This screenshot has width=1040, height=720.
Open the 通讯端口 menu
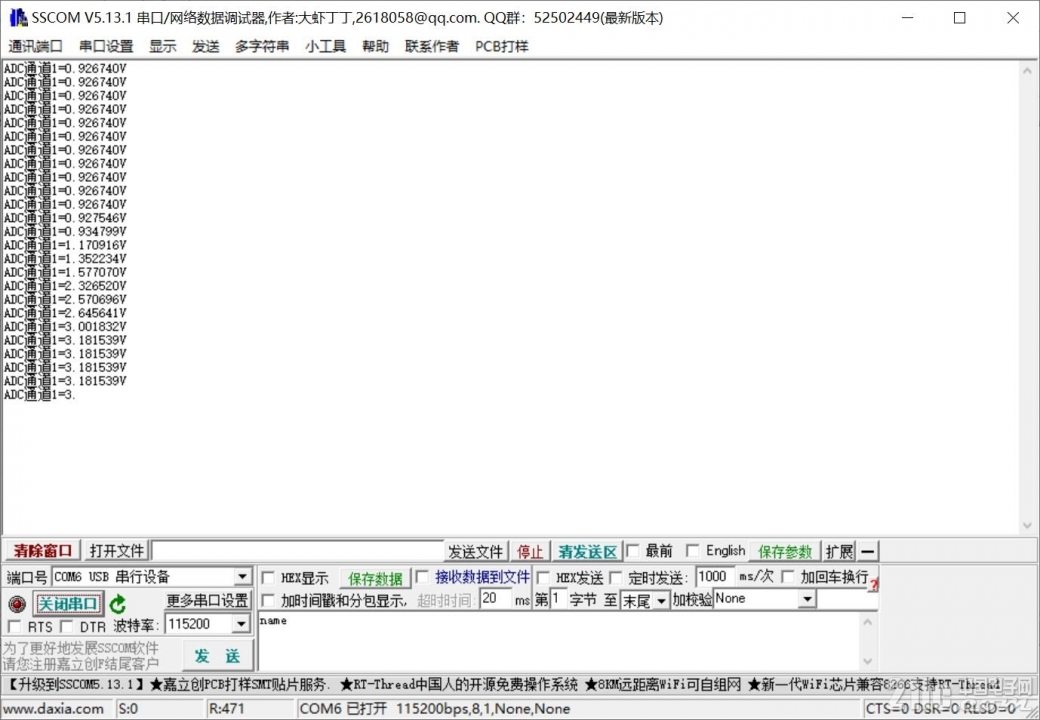point(35,46)
